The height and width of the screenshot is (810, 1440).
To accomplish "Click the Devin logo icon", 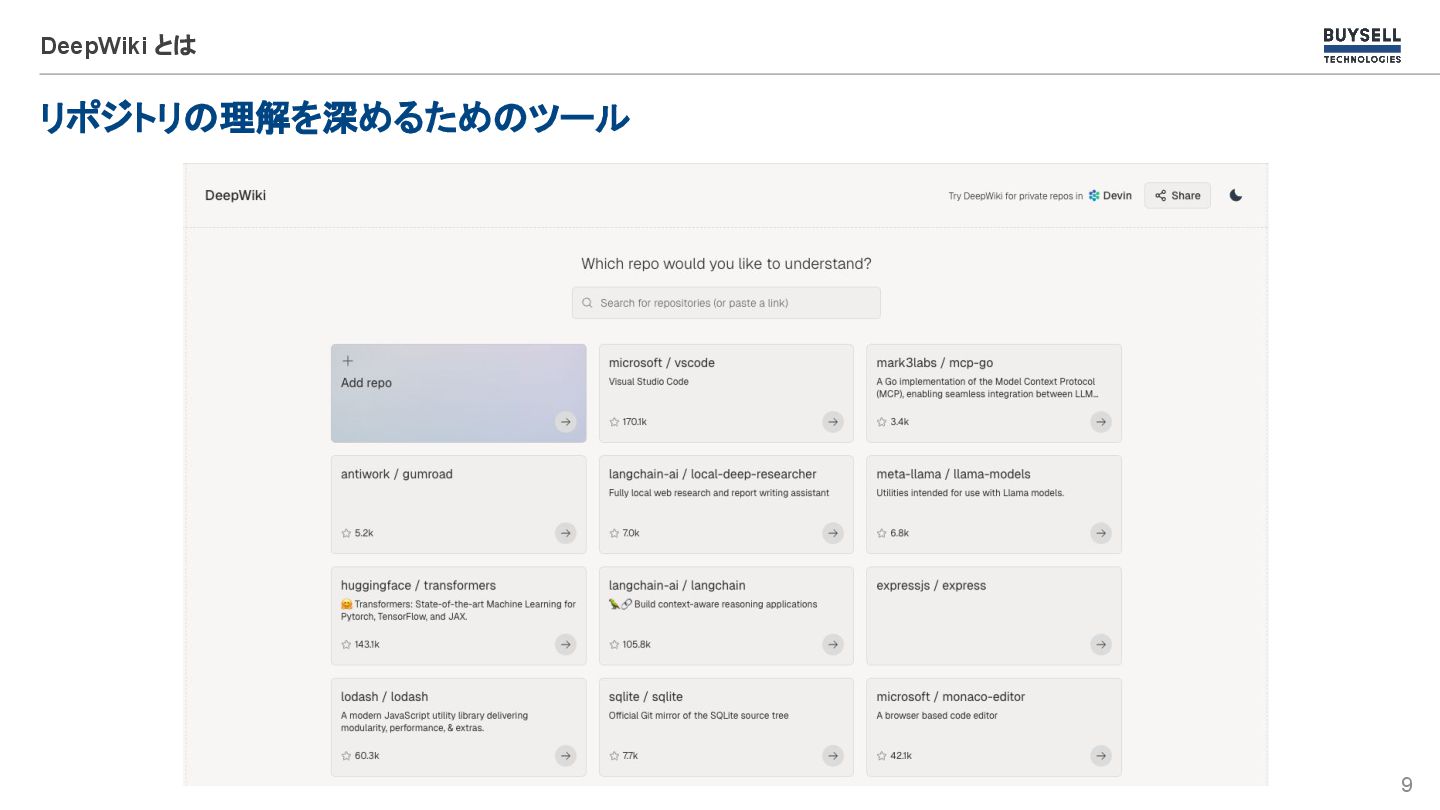I will [x=1094, y=195].
